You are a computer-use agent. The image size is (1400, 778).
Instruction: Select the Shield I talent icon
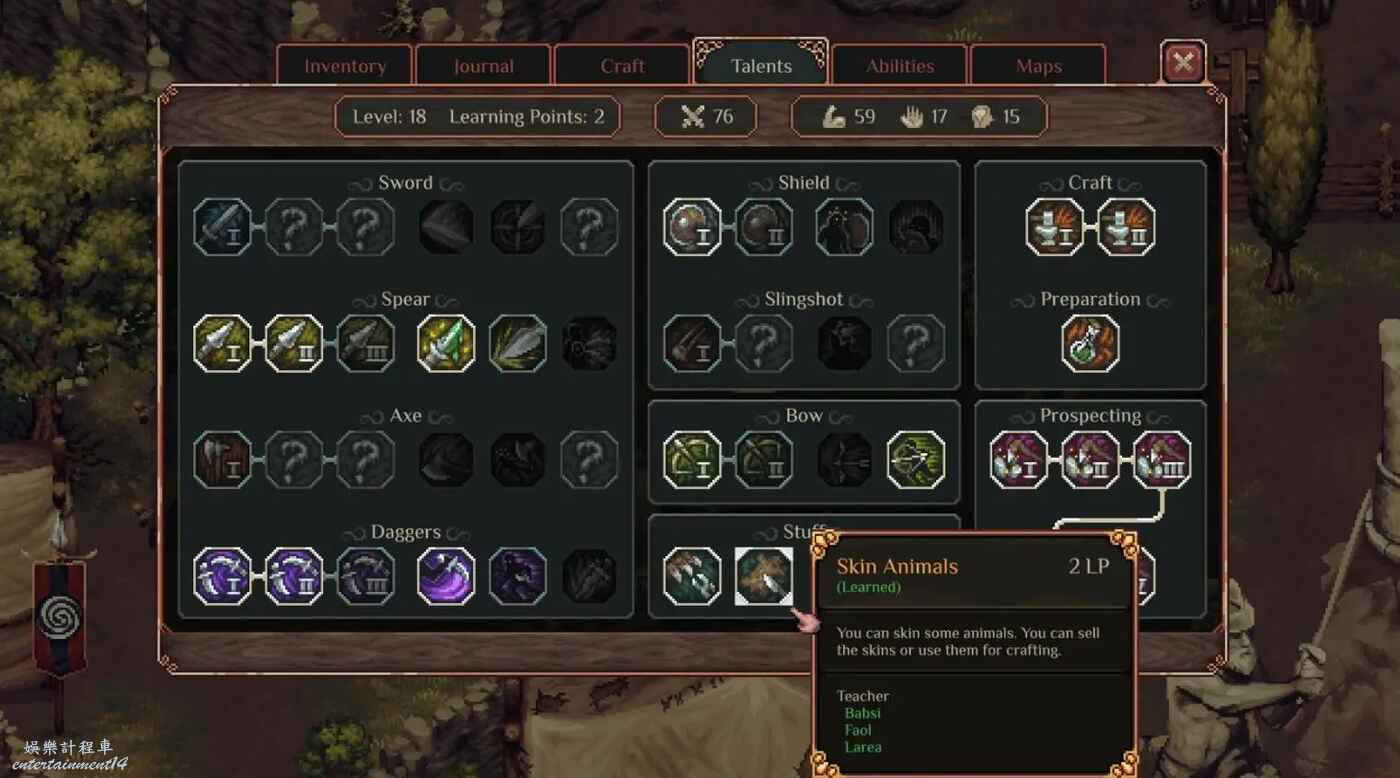[692, 227]
